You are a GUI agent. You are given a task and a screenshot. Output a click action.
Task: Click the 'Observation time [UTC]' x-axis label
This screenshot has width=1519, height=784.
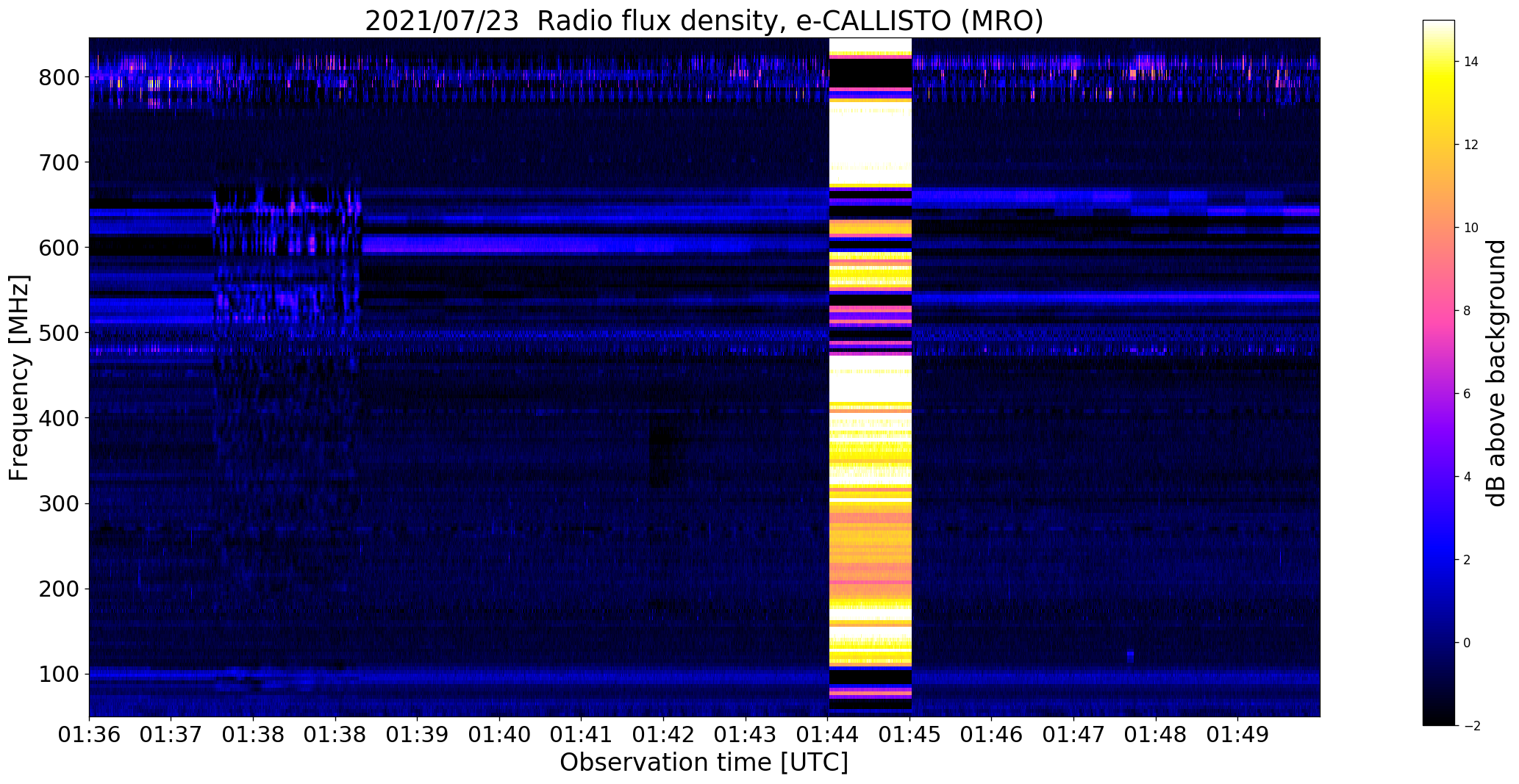(x=704, y=762)
